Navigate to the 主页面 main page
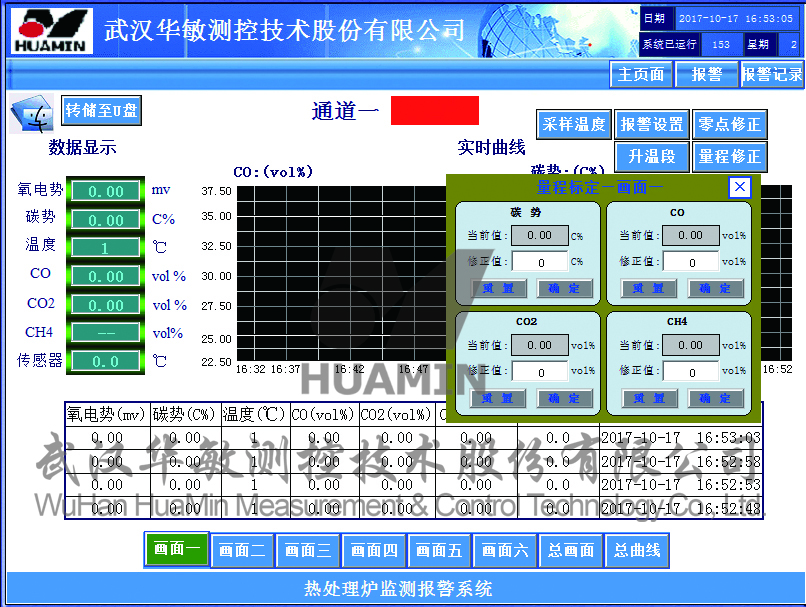The image size is (806, 607). 641,74
